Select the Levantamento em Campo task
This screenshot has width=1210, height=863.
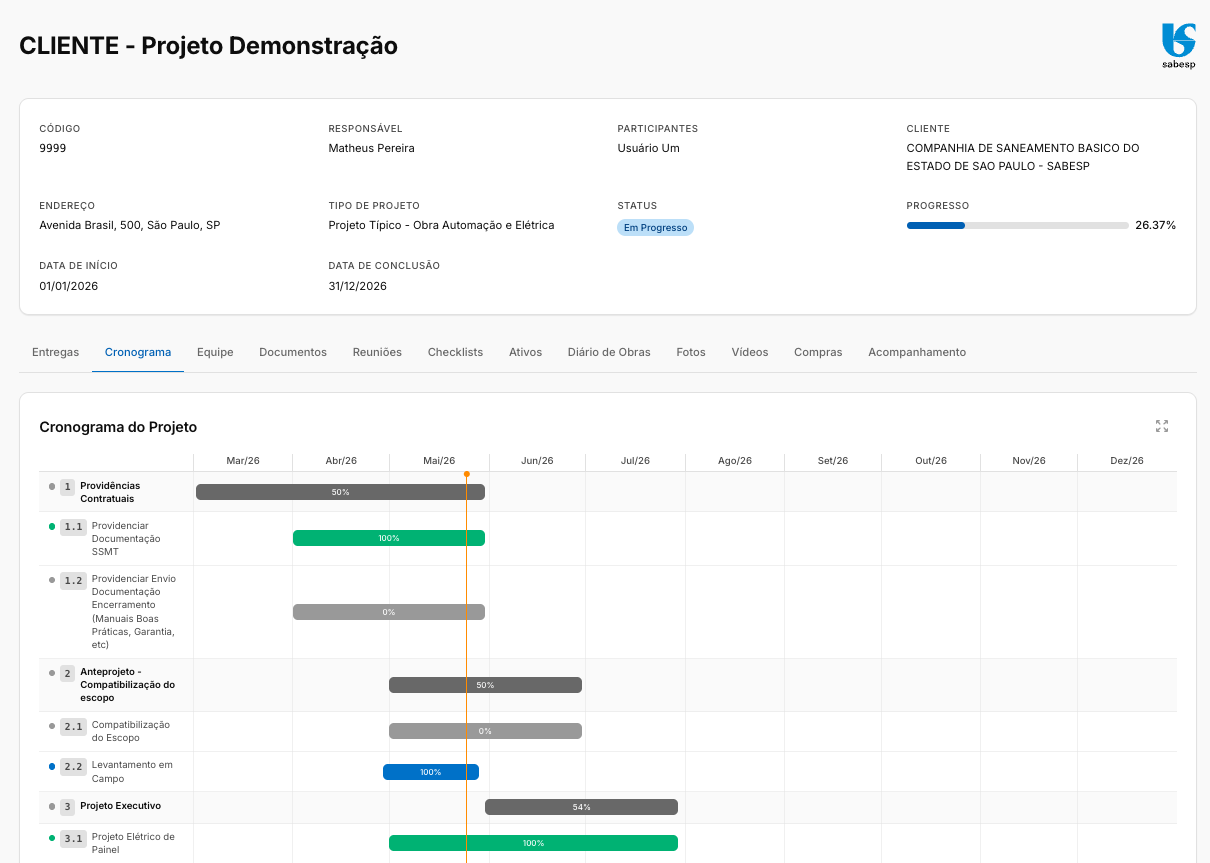(x=608, y=772)
